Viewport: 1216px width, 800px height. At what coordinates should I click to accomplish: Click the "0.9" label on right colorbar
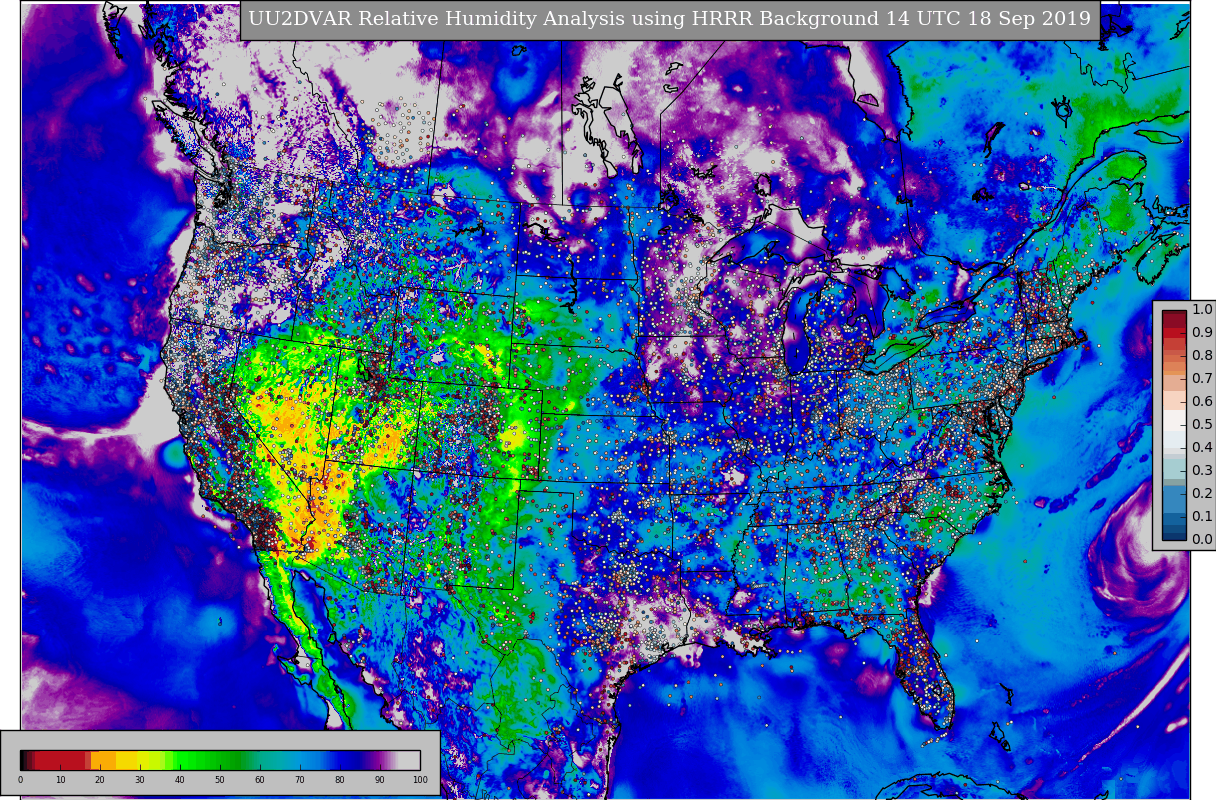tap(1202, 333)
